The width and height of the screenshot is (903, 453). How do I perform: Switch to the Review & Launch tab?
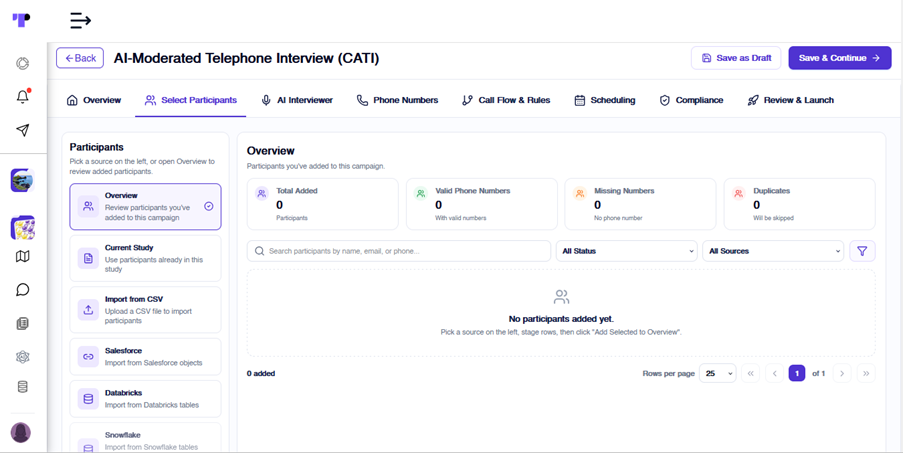pyautogui.click(x=790, y=100)
